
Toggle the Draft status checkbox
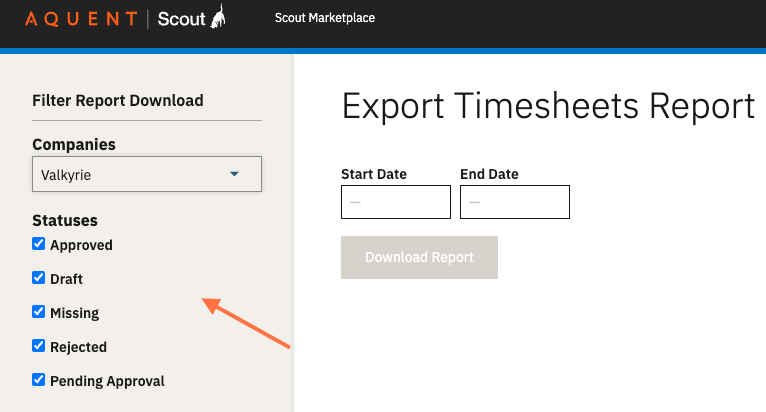39,278
